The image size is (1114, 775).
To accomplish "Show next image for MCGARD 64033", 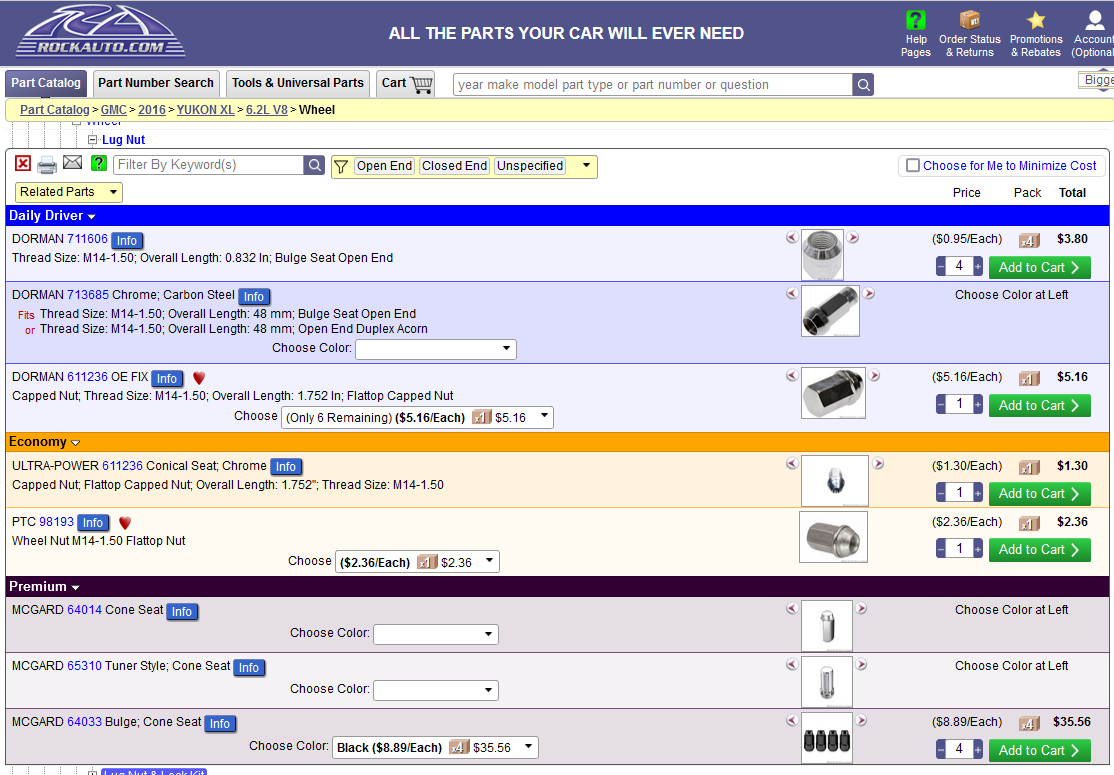I will point(861,720).
